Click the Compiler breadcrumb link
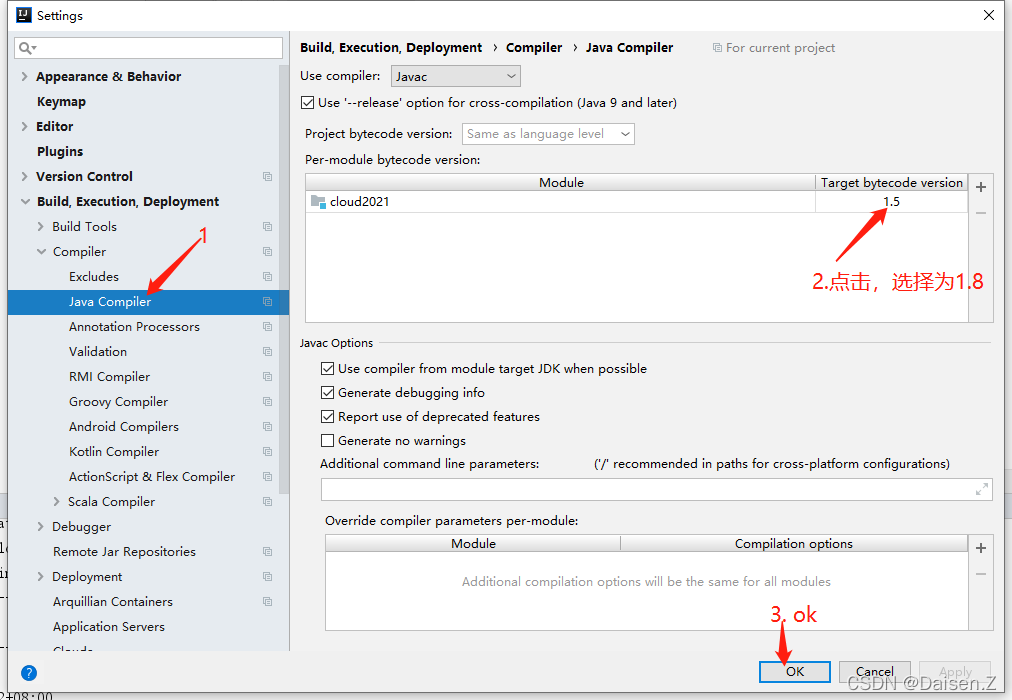The image size is (1012, 700). point(534,48)
